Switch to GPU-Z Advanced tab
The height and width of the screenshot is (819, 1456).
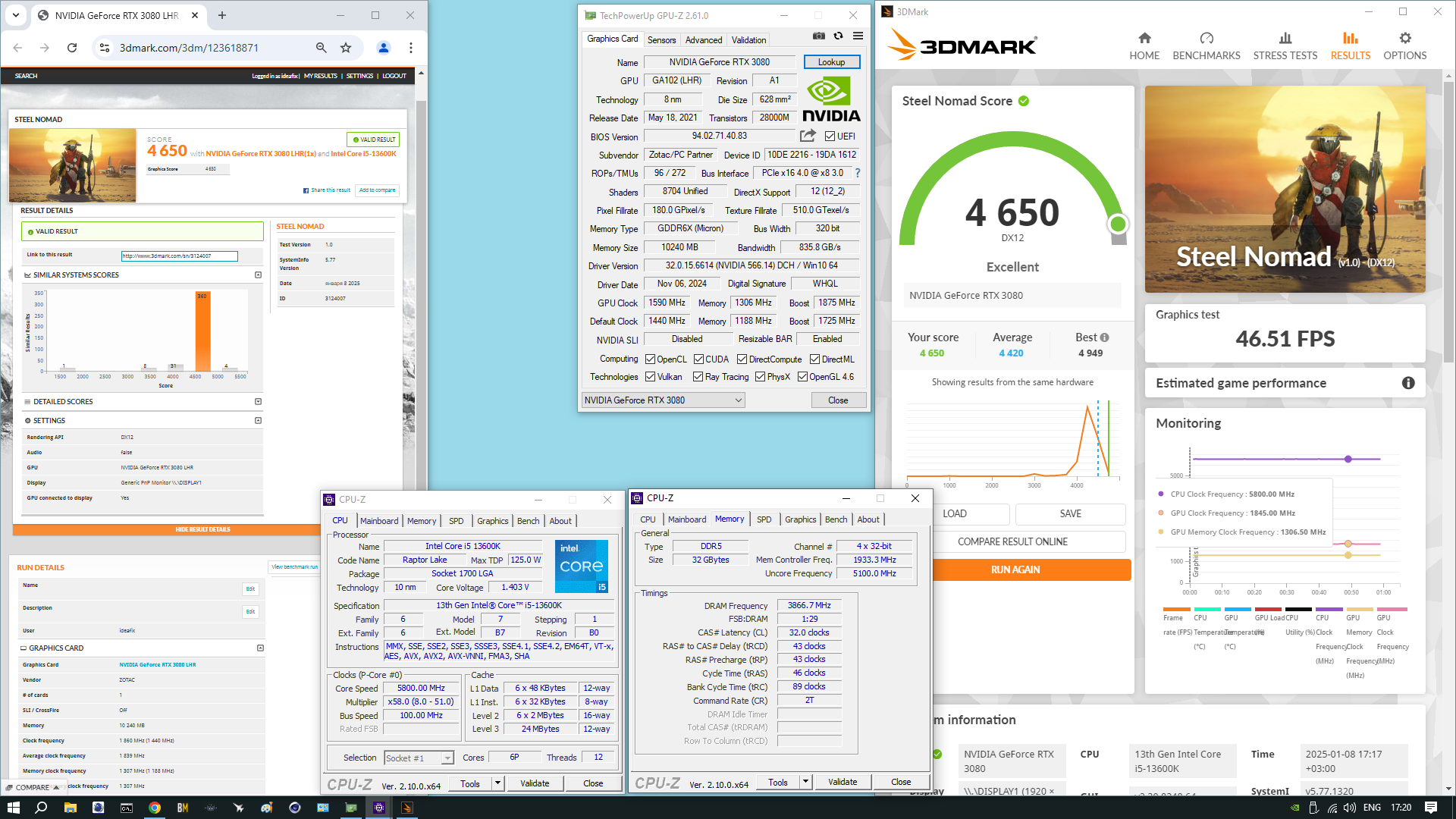(x=704, y=40)
